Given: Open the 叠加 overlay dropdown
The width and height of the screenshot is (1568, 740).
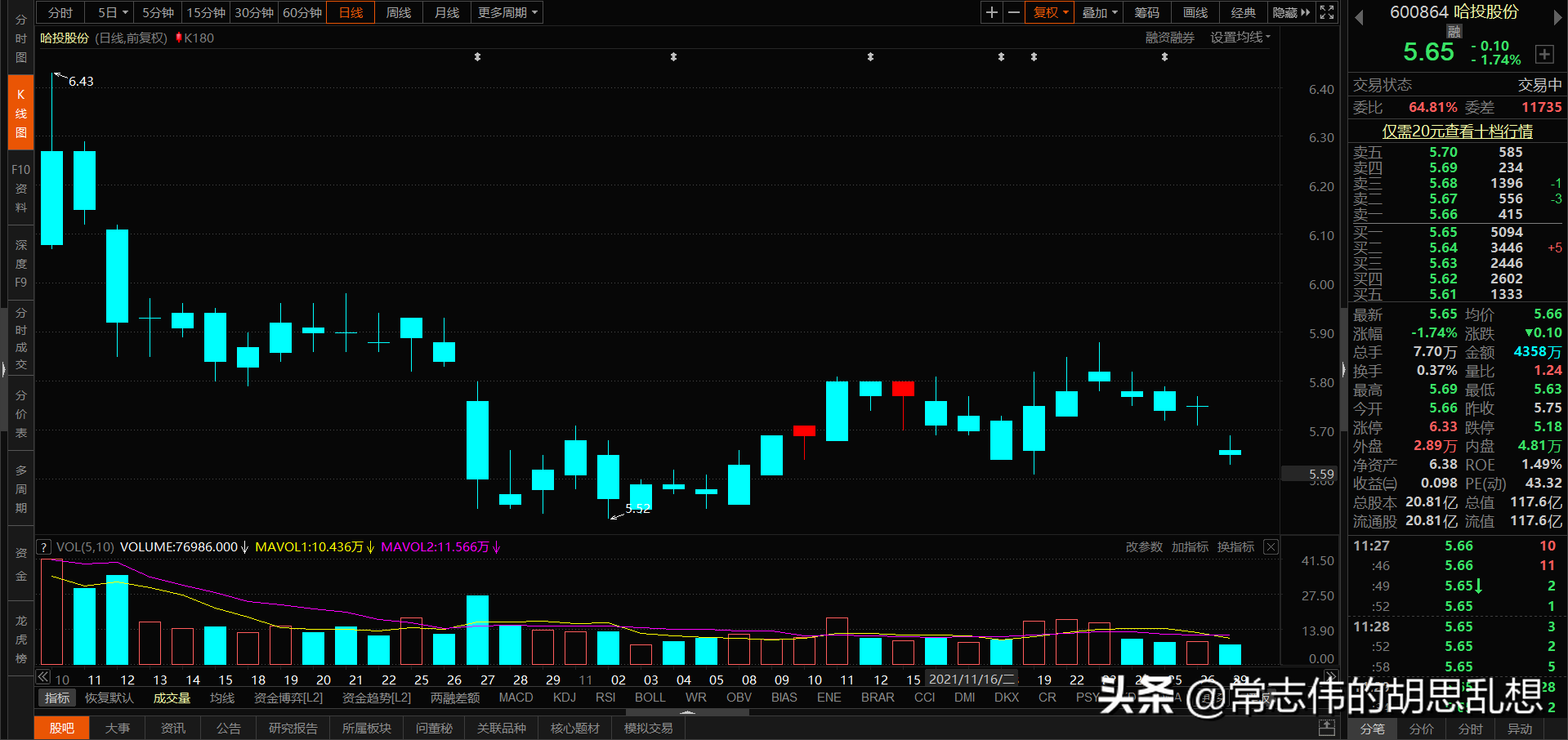Looking at the screenshot, I should click(1098, 12).
